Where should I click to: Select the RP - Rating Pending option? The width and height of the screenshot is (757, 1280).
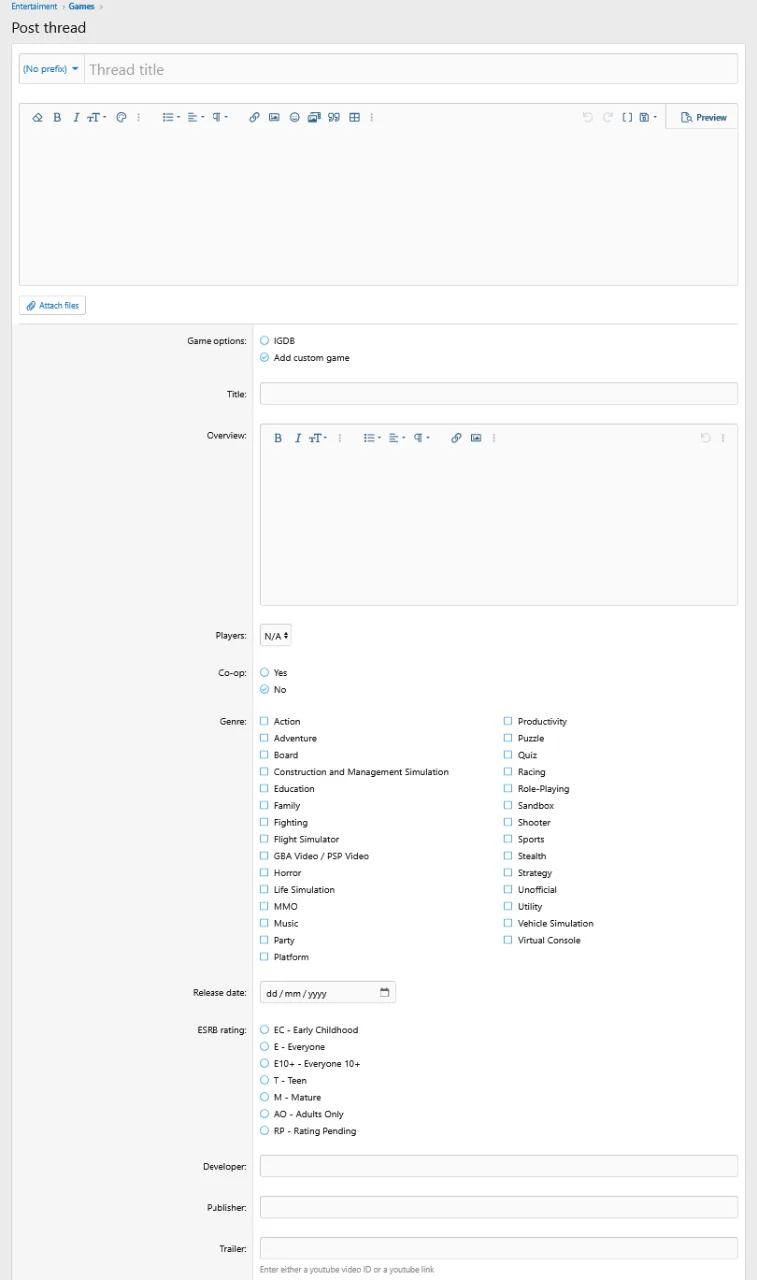point(265,1131)
